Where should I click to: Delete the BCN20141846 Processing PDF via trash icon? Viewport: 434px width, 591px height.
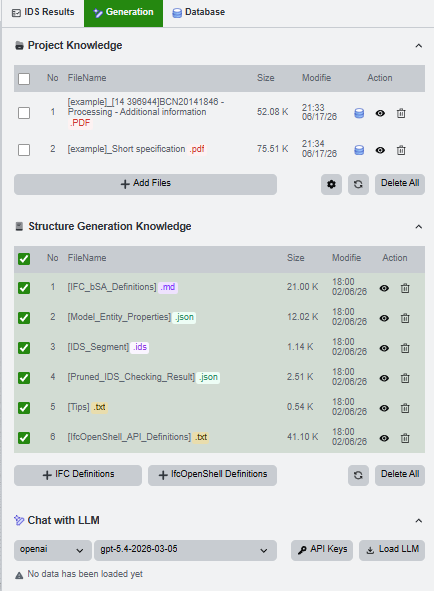tap(401, 113)
